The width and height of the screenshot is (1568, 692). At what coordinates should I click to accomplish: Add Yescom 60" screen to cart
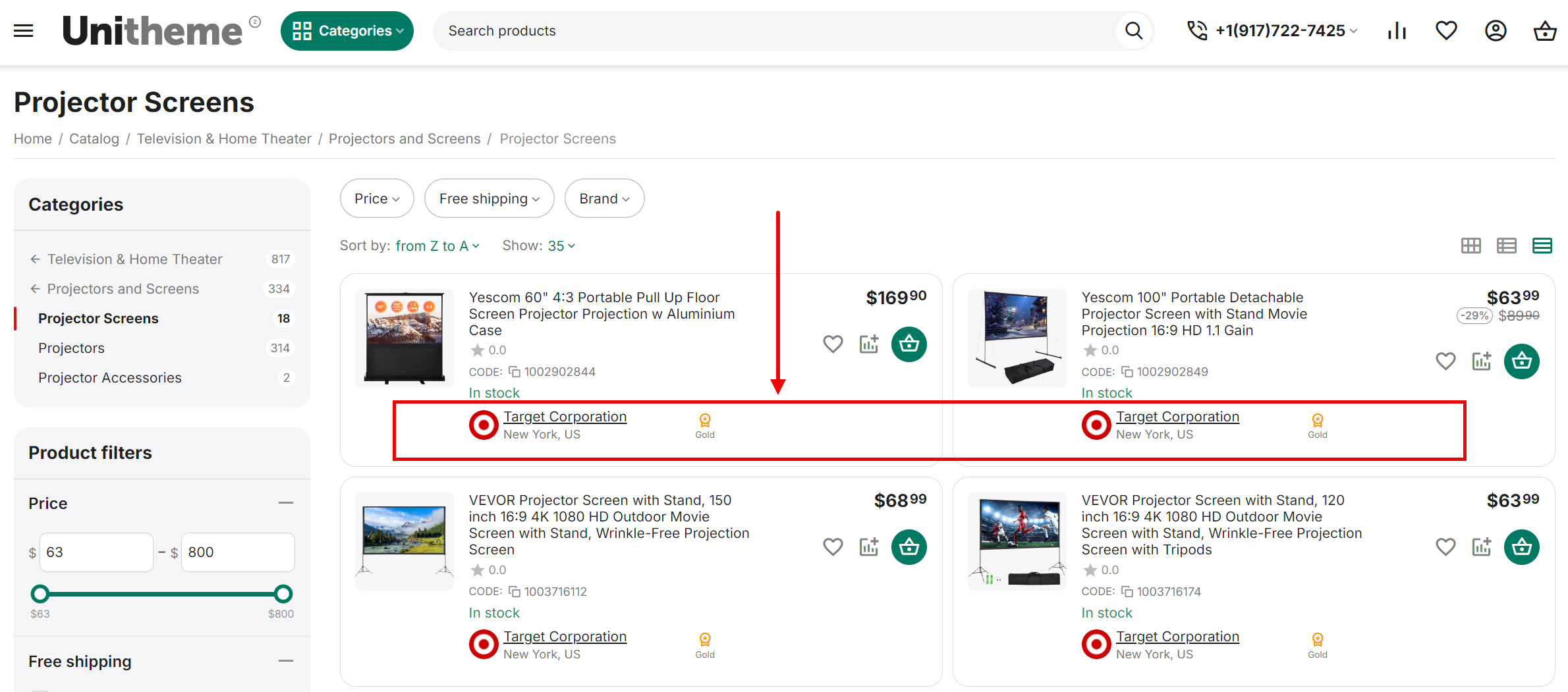(909, 344)
